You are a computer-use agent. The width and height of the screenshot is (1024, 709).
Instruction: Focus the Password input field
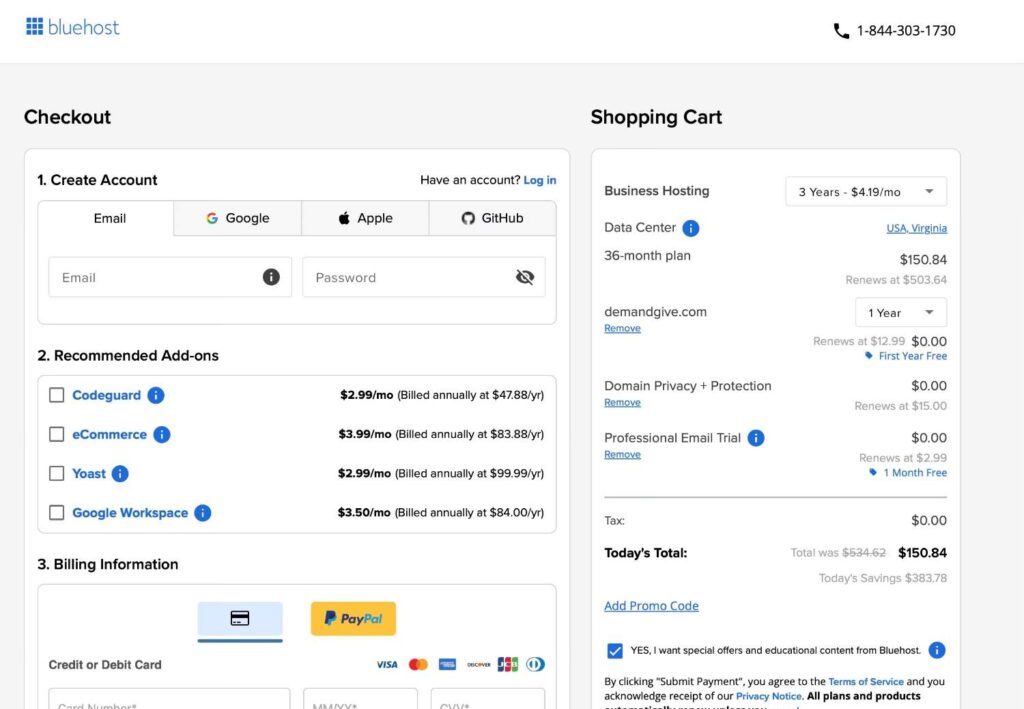424,277
